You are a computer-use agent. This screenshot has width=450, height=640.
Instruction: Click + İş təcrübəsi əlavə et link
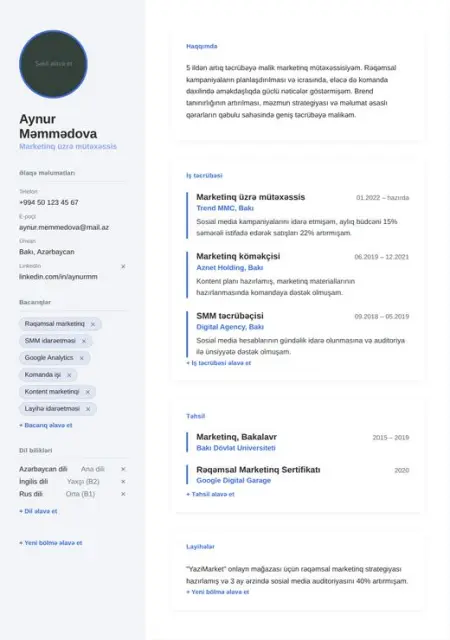point(218,363)
